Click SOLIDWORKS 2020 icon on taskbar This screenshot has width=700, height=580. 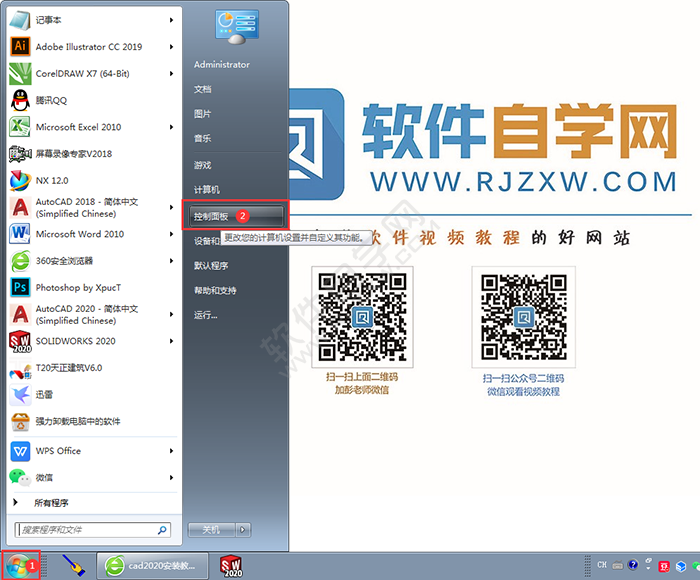click(x=232, y=567)
